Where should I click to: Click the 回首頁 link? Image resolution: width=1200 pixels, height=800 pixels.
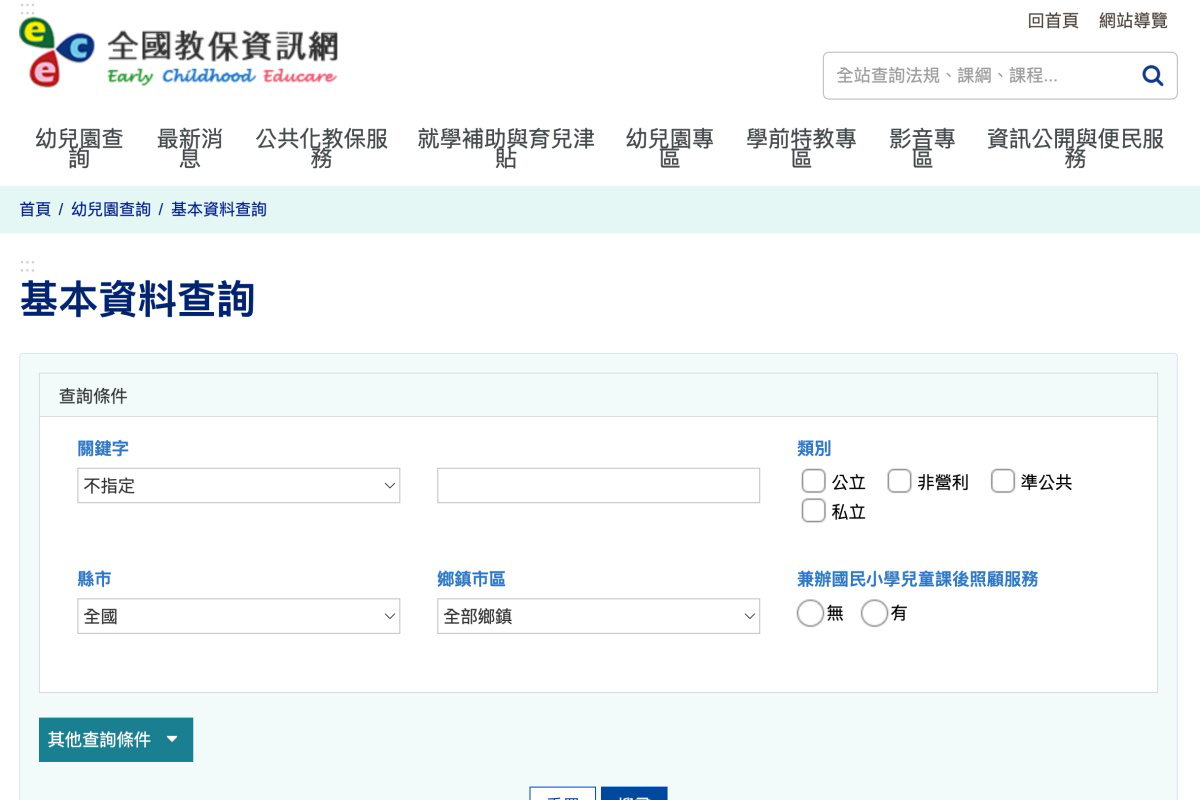coord(1053,21)
